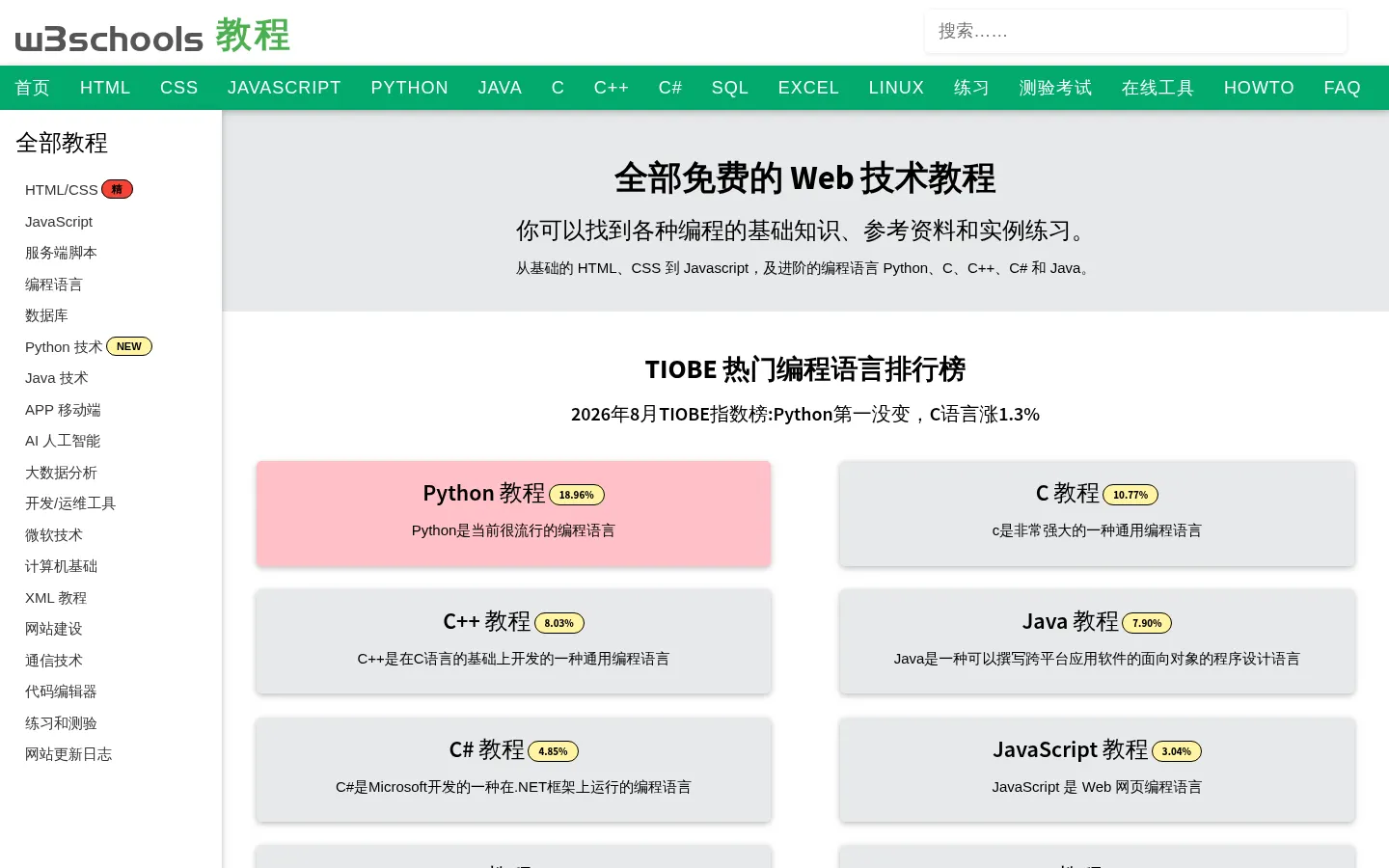Open EXCEL in the top navigation
This screenshot has width=1389, height=868.
tap(808, 88)
